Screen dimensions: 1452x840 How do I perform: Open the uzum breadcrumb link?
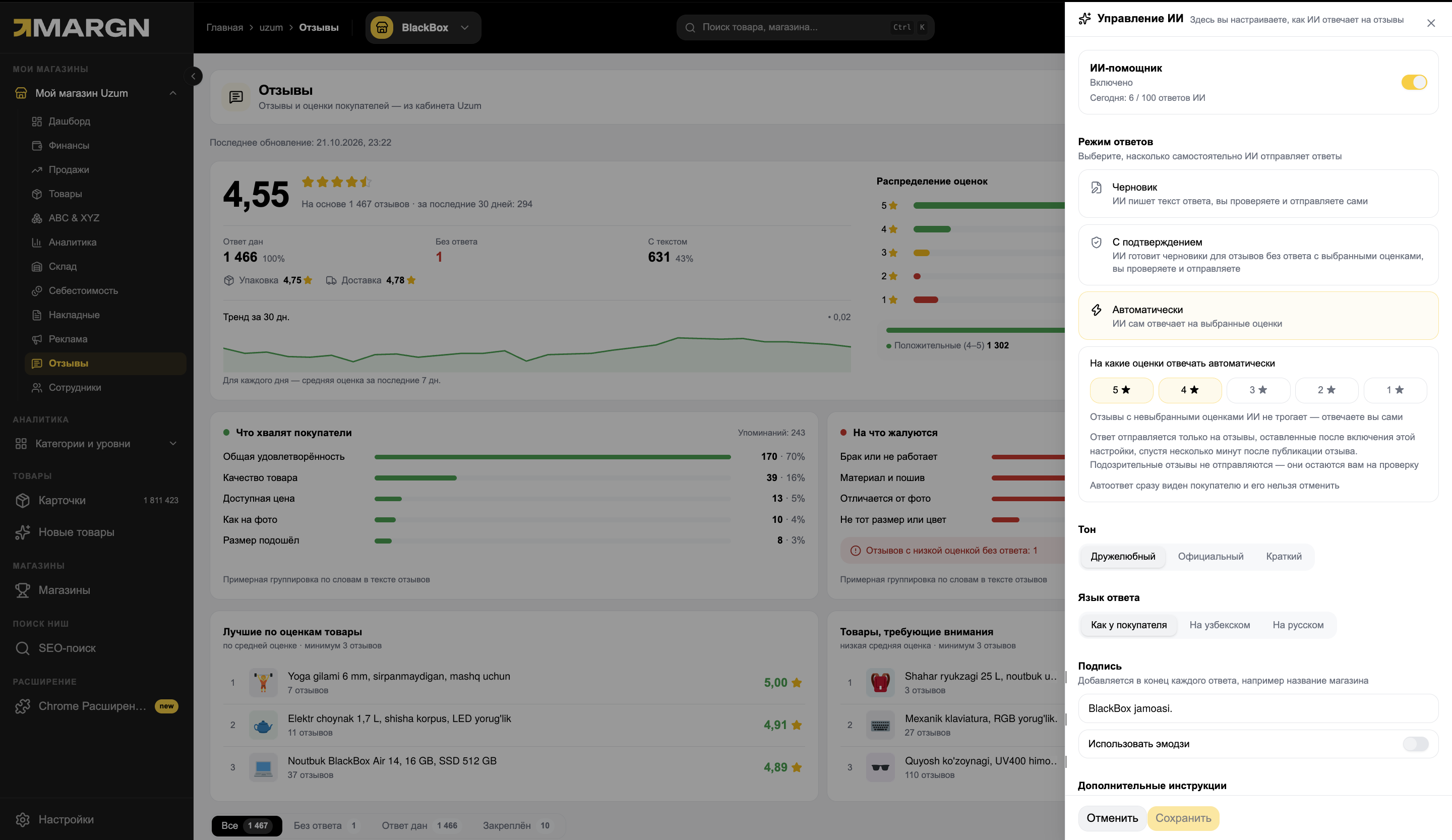271,28
